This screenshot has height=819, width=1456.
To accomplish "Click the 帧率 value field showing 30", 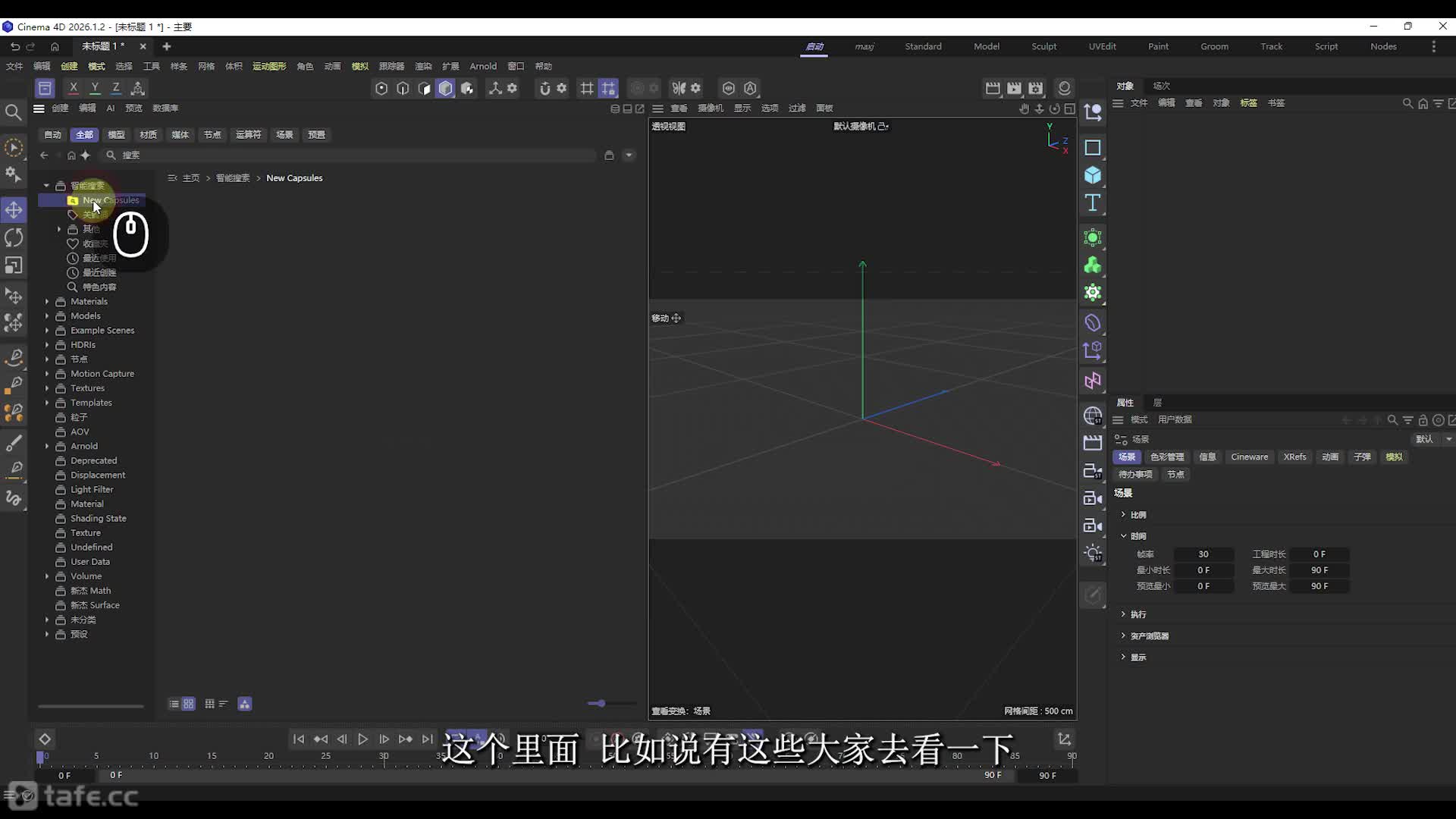I will coord(1203,554).
